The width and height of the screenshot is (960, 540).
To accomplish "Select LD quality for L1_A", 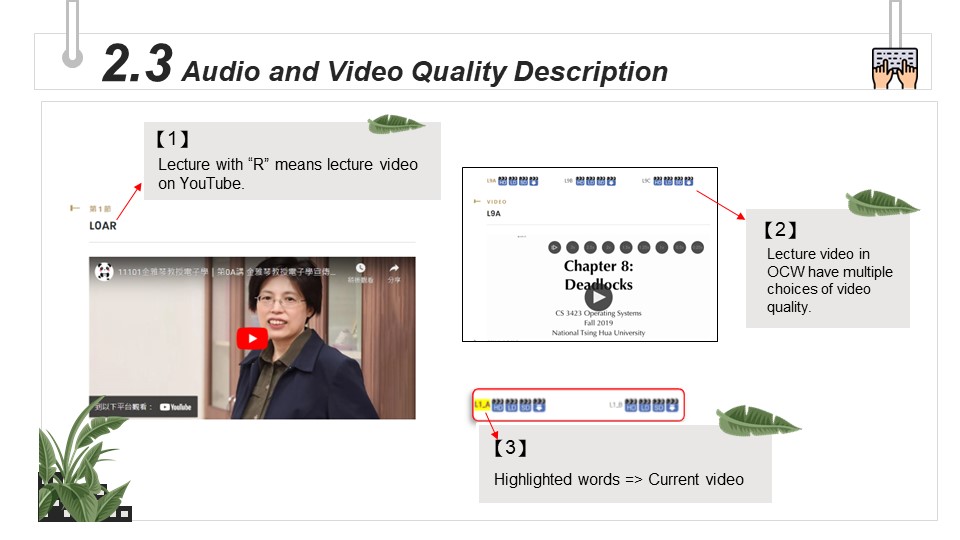I will click(511, 405).
